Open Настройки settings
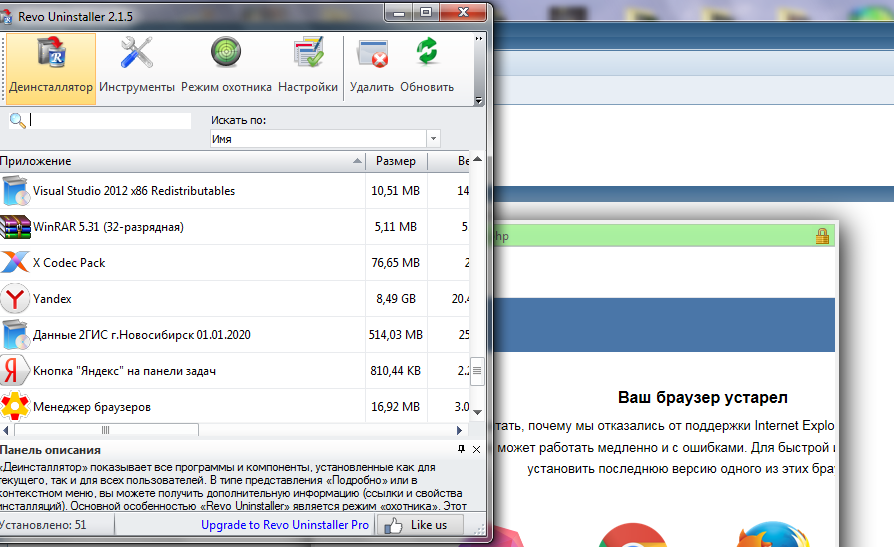The width and height of the screenshot is (894, 547). [x=308, y=68]
